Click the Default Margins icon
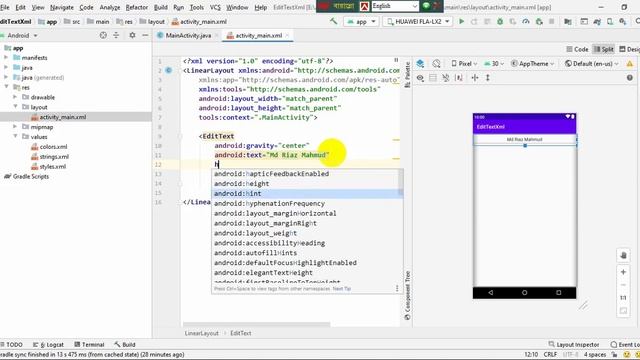Screen dimensions: 640x360 (x=459, y=78)
